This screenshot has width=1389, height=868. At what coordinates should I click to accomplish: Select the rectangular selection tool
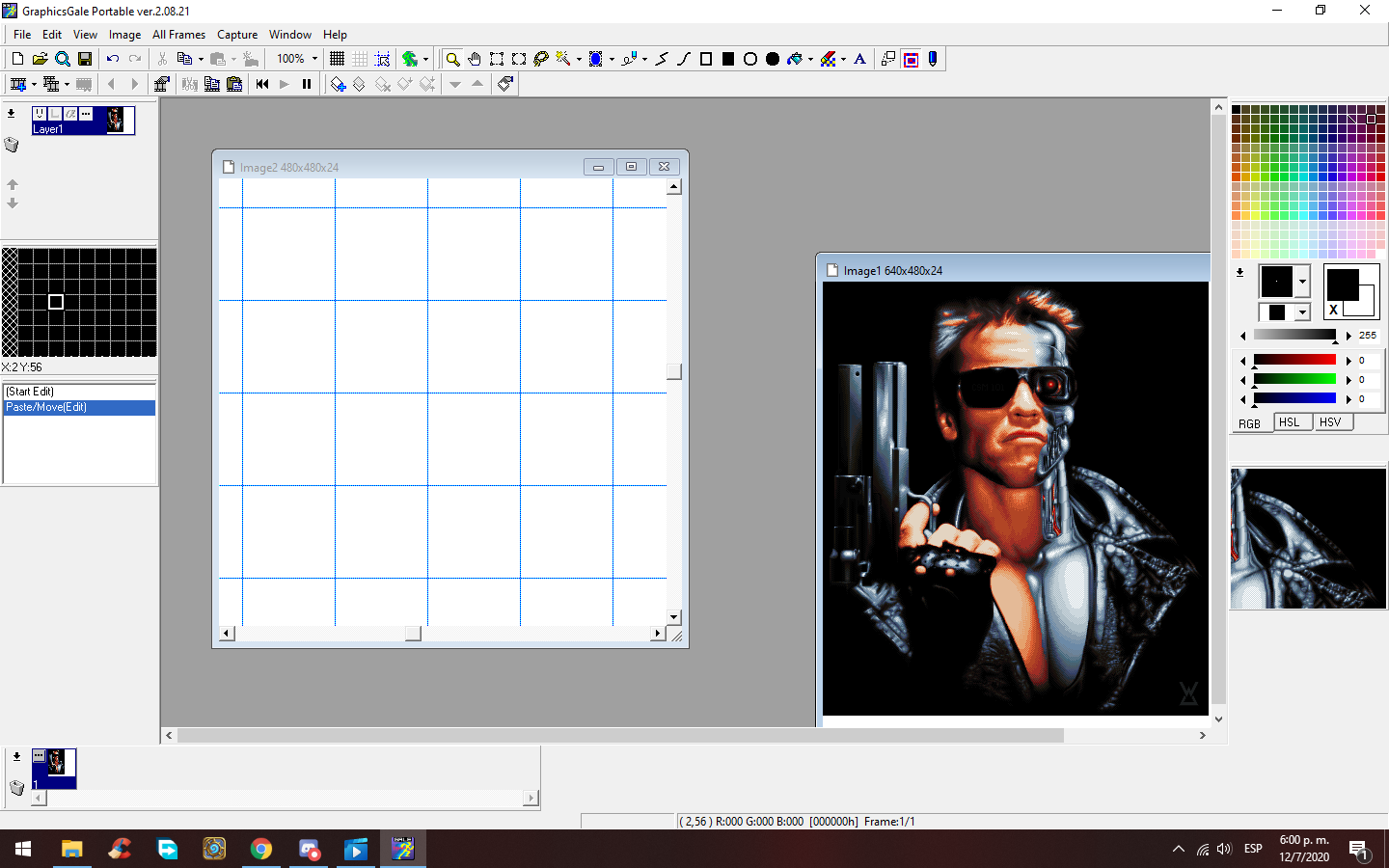pyautogui.click(x=497, y=59)
